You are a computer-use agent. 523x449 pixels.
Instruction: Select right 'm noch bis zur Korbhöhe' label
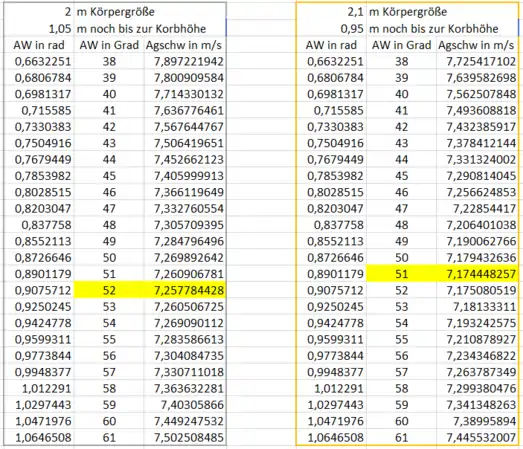pos(434,29)
